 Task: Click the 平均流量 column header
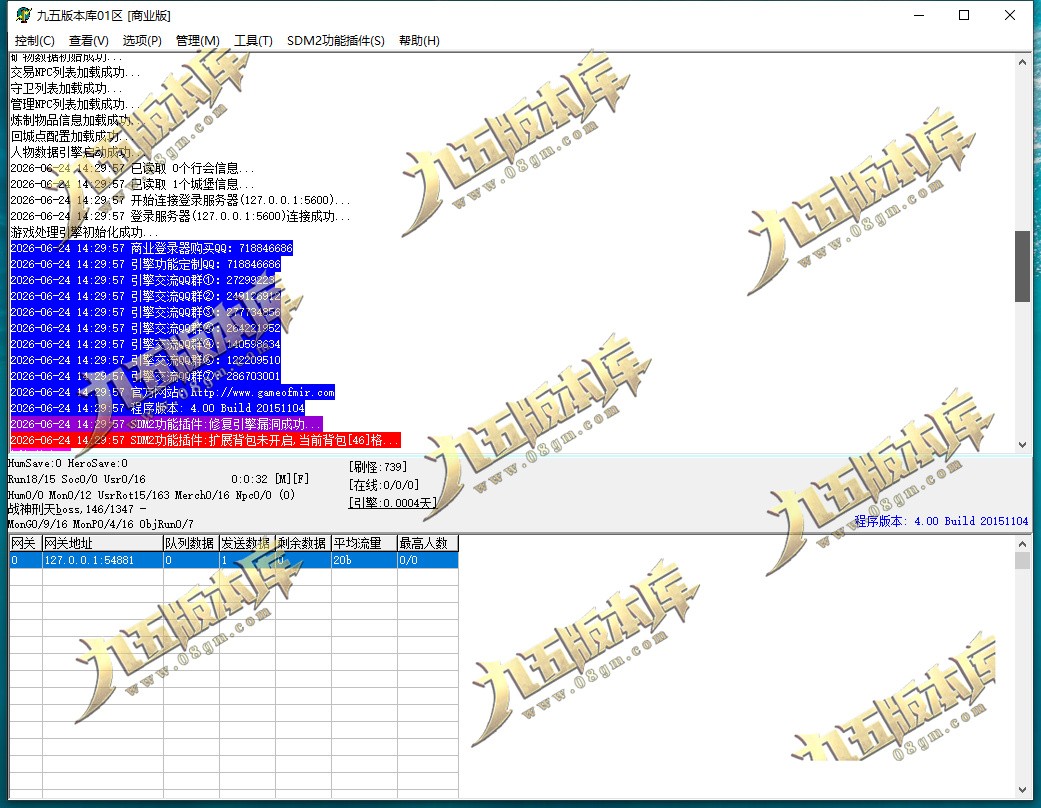(x=364, y=543)
